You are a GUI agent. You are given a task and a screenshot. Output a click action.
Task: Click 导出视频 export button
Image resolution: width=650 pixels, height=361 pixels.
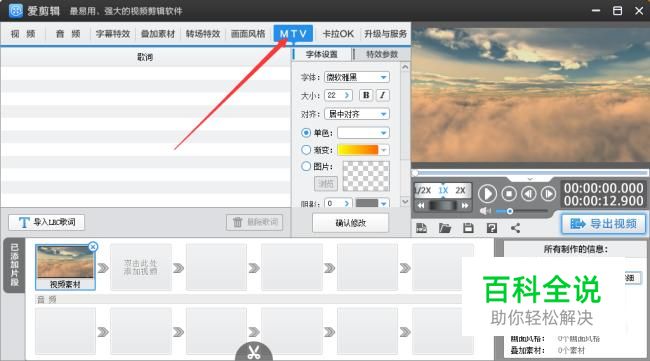[x=604, y=224]
